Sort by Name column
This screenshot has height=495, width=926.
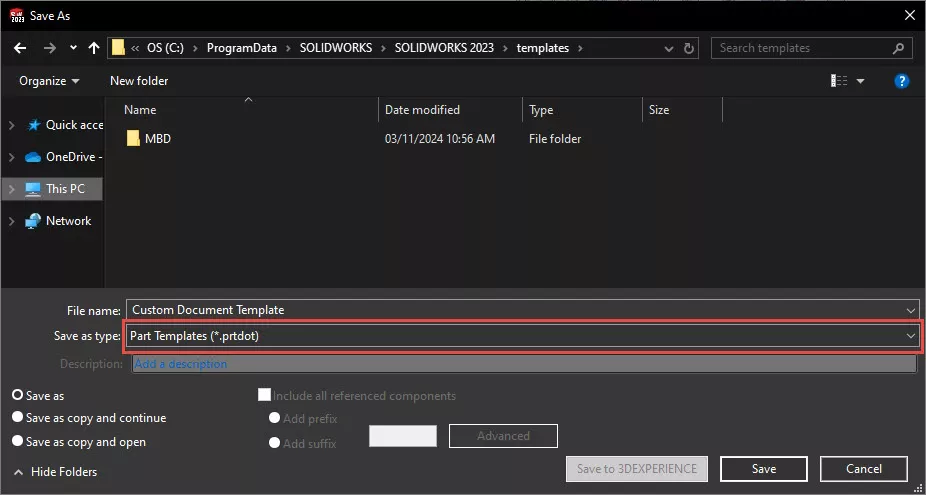pos(140,110)
